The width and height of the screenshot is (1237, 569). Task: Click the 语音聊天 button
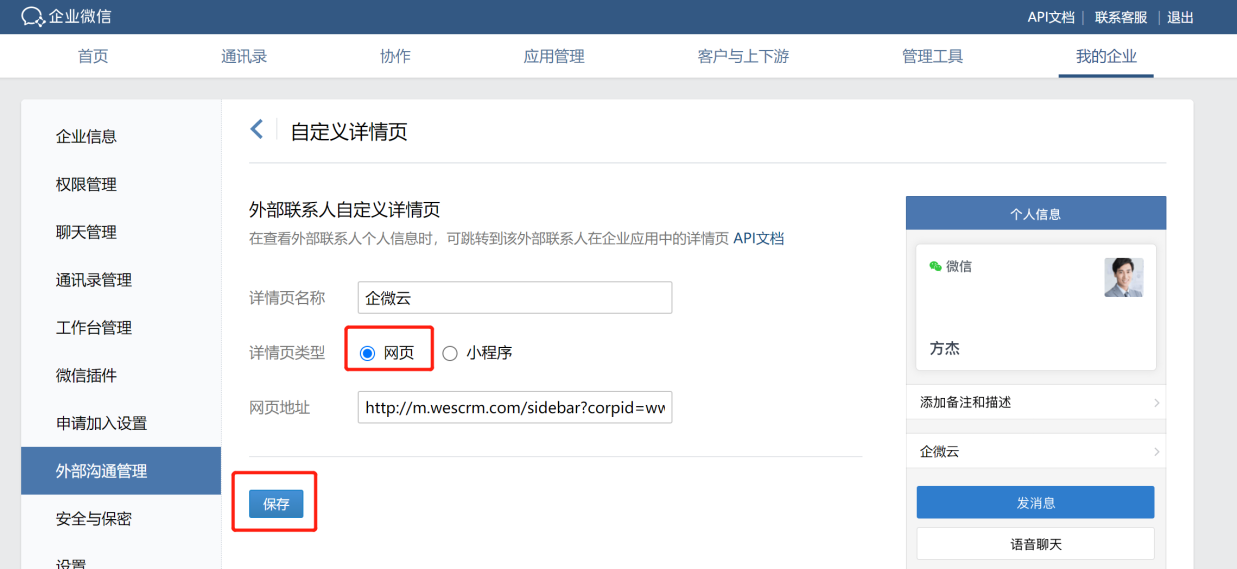click(1035, 544)
